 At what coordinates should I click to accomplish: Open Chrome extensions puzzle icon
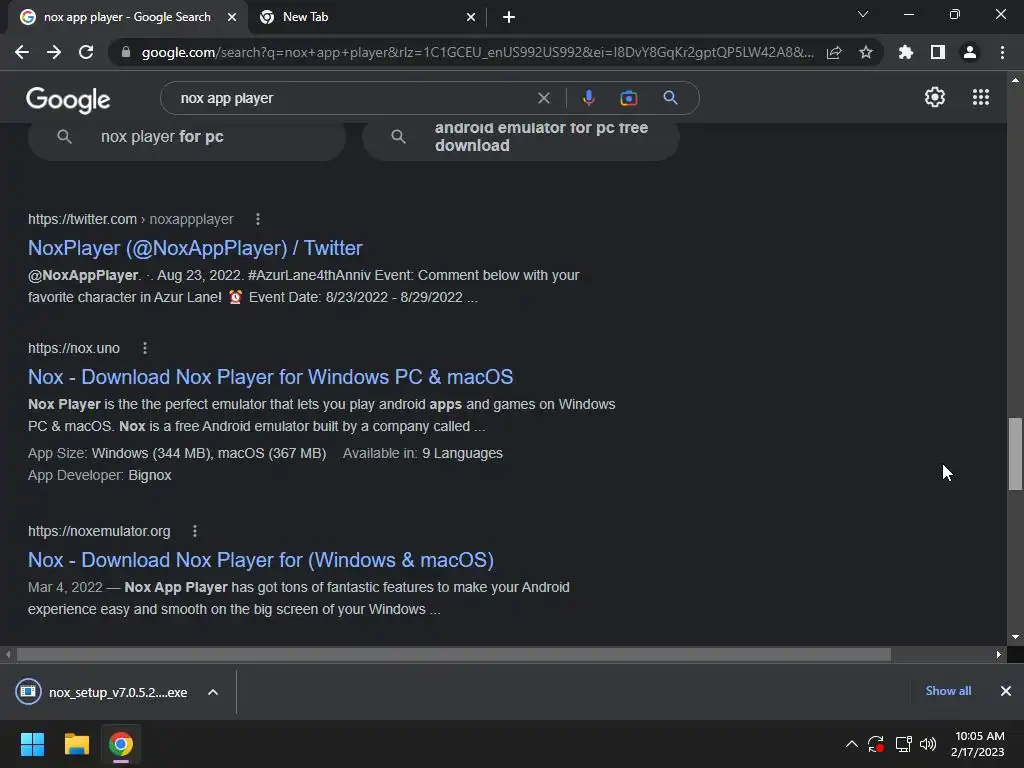click(x=906, y=52)
